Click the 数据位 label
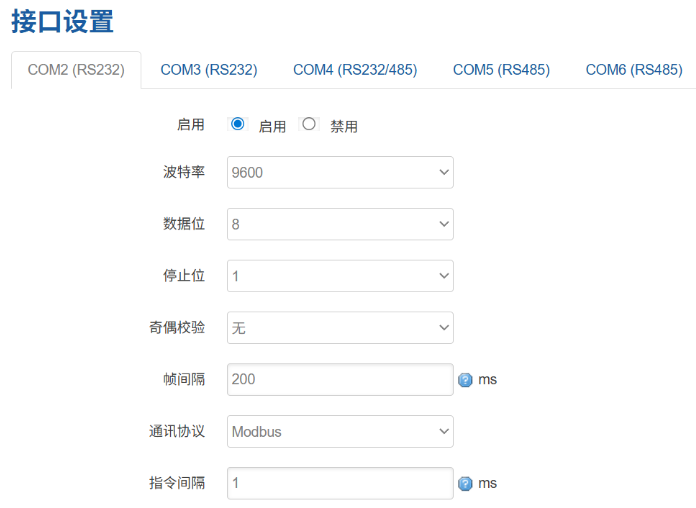This screenshot has width=696, height=508. pyautogui.click(x=184, y=224)
